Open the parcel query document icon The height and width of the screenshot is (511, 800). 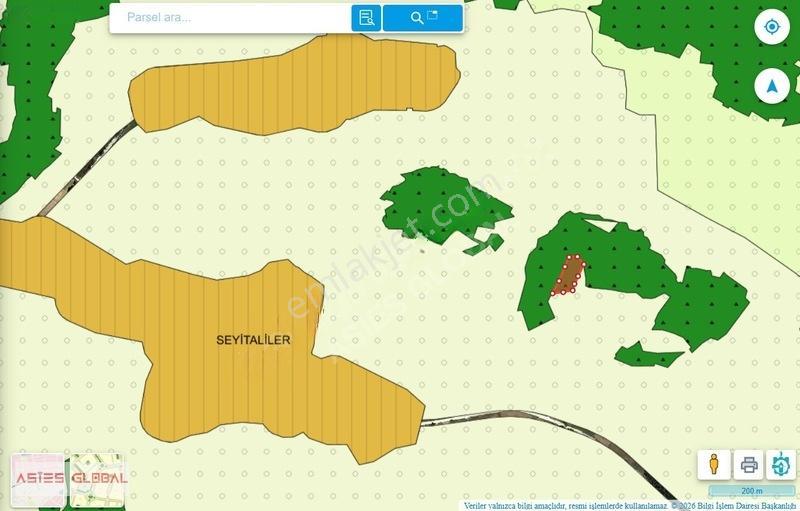click(x=366, y=18)
